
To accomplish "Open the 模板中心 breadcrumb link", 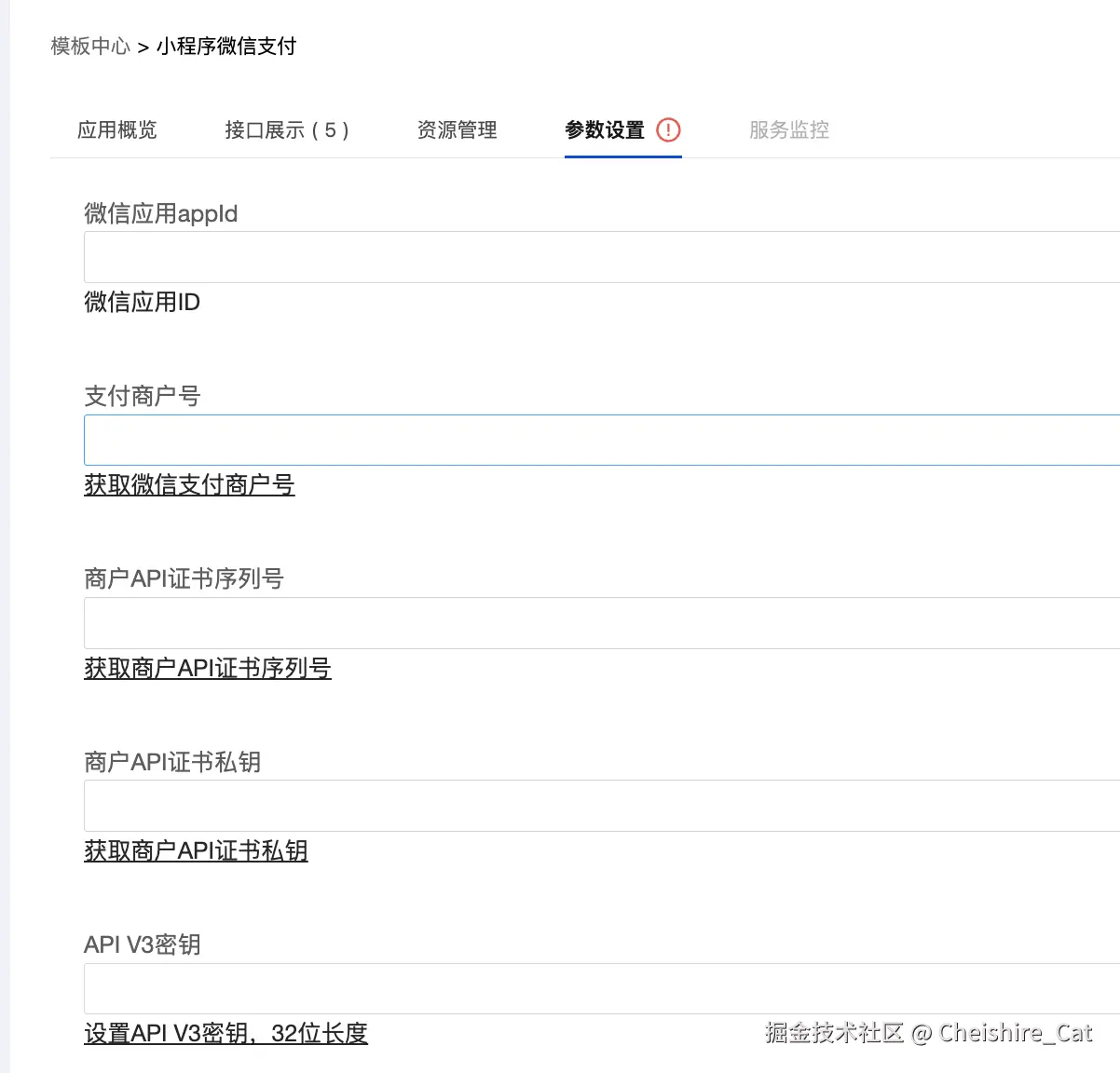I will coord(90,46).
